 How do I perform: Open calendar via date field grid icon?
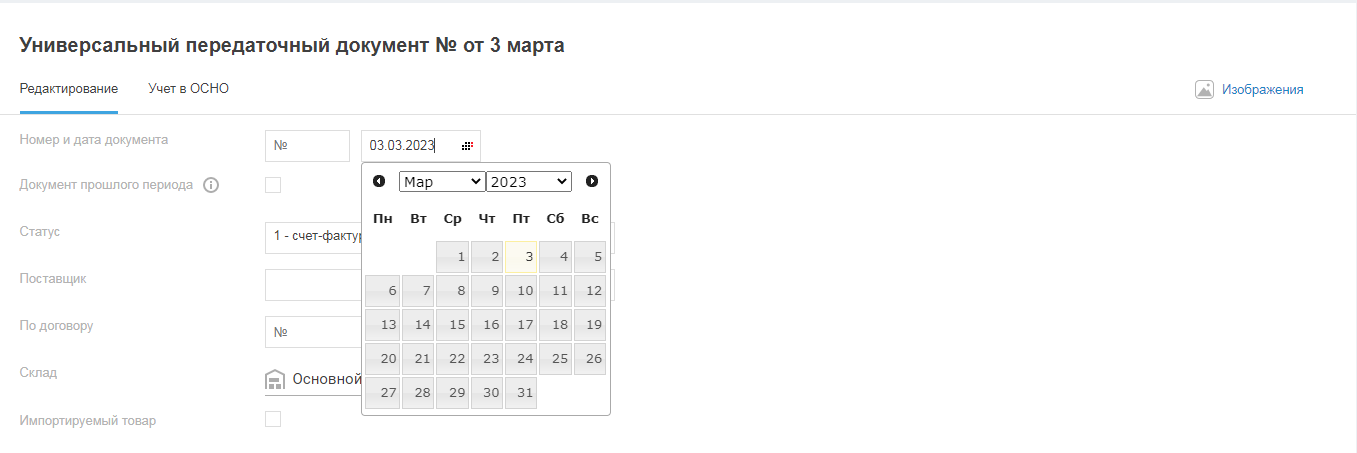(x=467, y=146)
